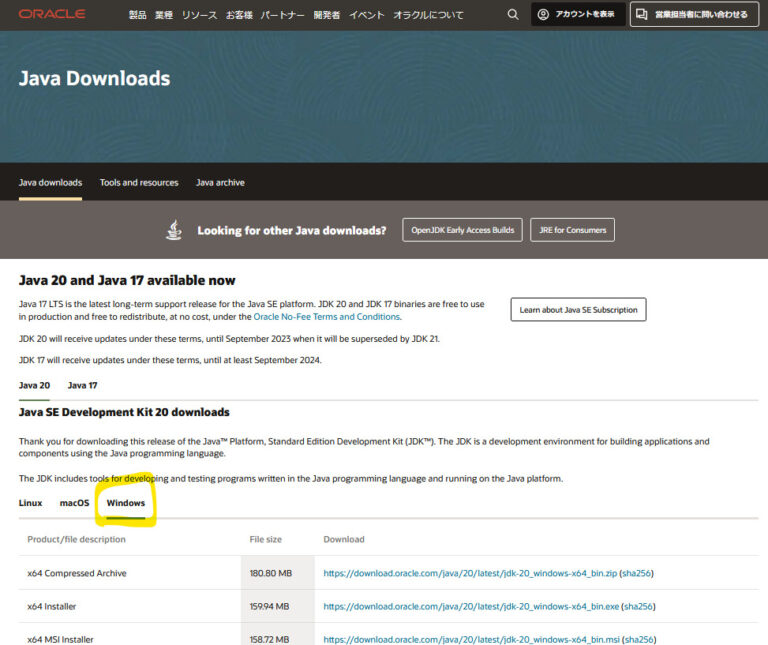The height and width of the screenshot is (645, 768).
Task: Select the macOS platform tab
Action: 74,503
